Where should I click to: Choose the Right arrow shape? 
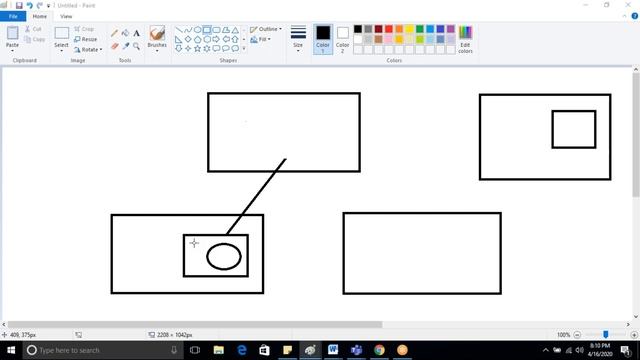point(216,39)
